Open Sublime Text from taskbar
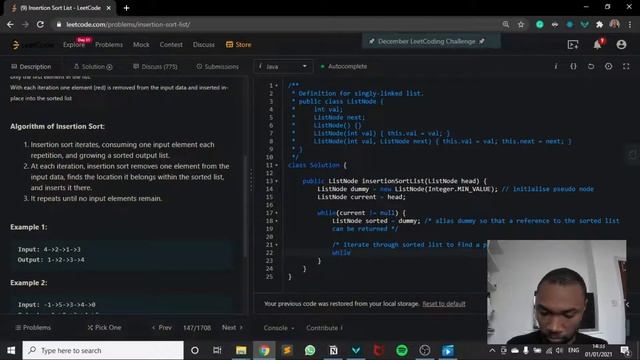The image size is (640, 360). tap(287, 350)
